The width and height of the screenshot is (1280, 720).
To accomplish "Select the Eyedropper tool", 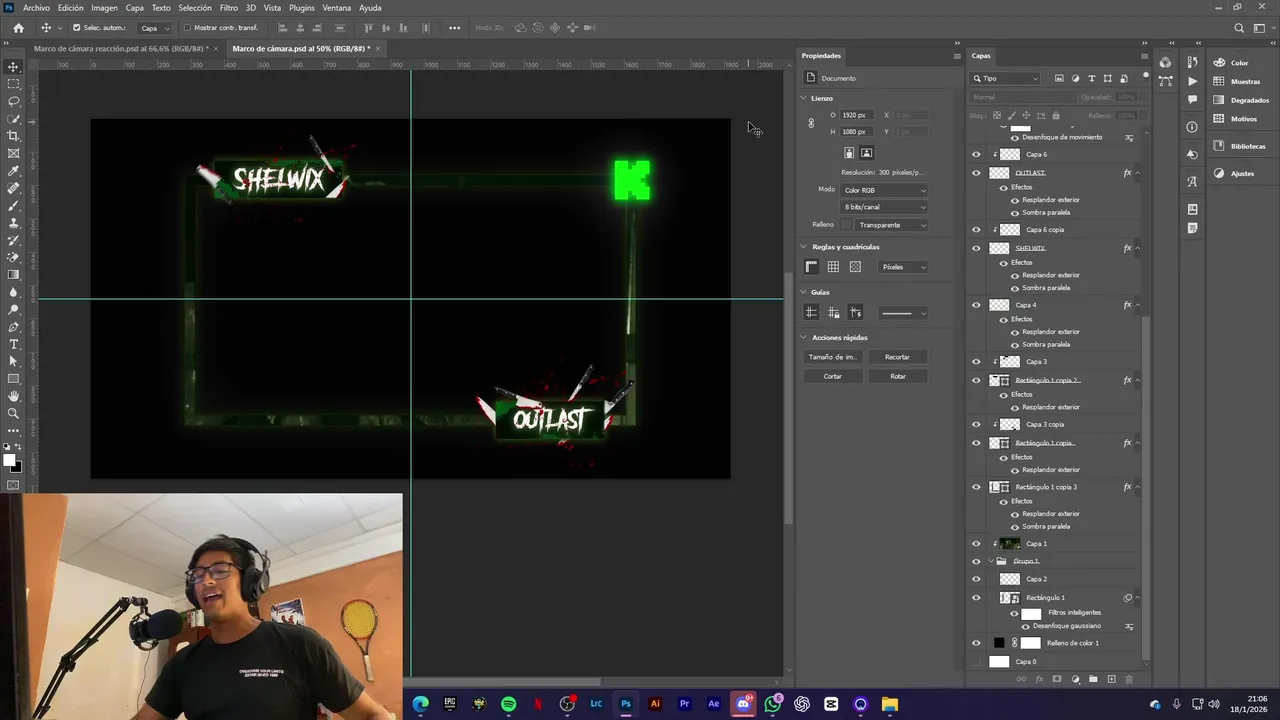I will (x=13, y=171).
